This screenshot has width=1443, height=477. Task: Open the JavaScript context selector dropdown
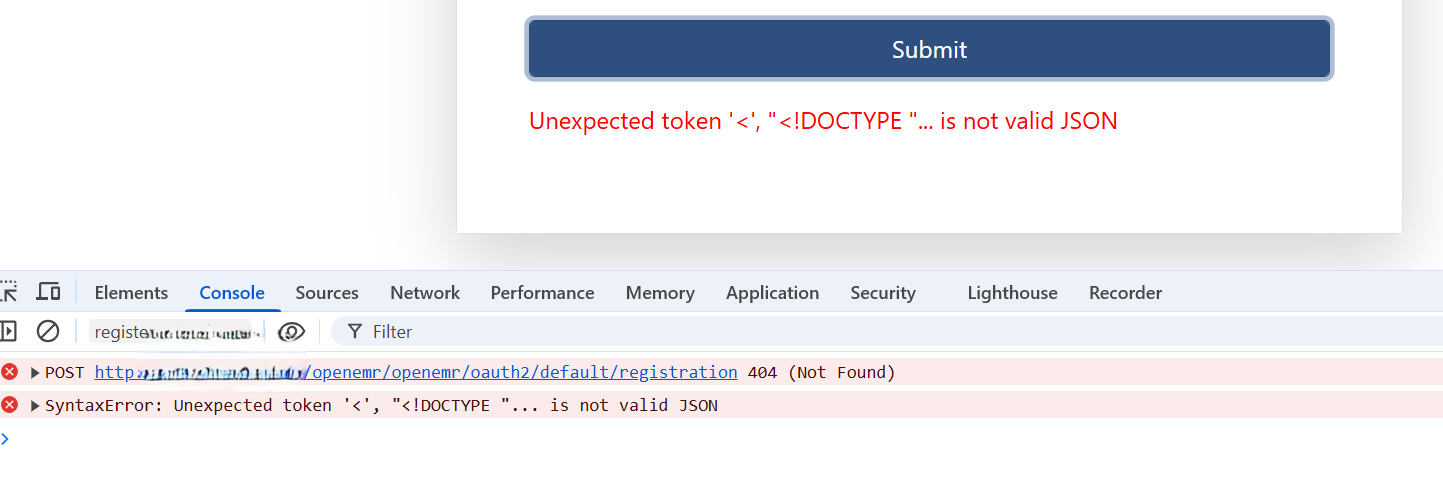[177, 332]
